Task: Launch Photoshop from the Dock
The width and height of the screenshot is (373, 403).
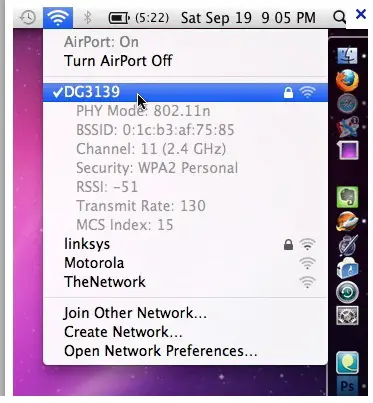Action: coord(347,386)
